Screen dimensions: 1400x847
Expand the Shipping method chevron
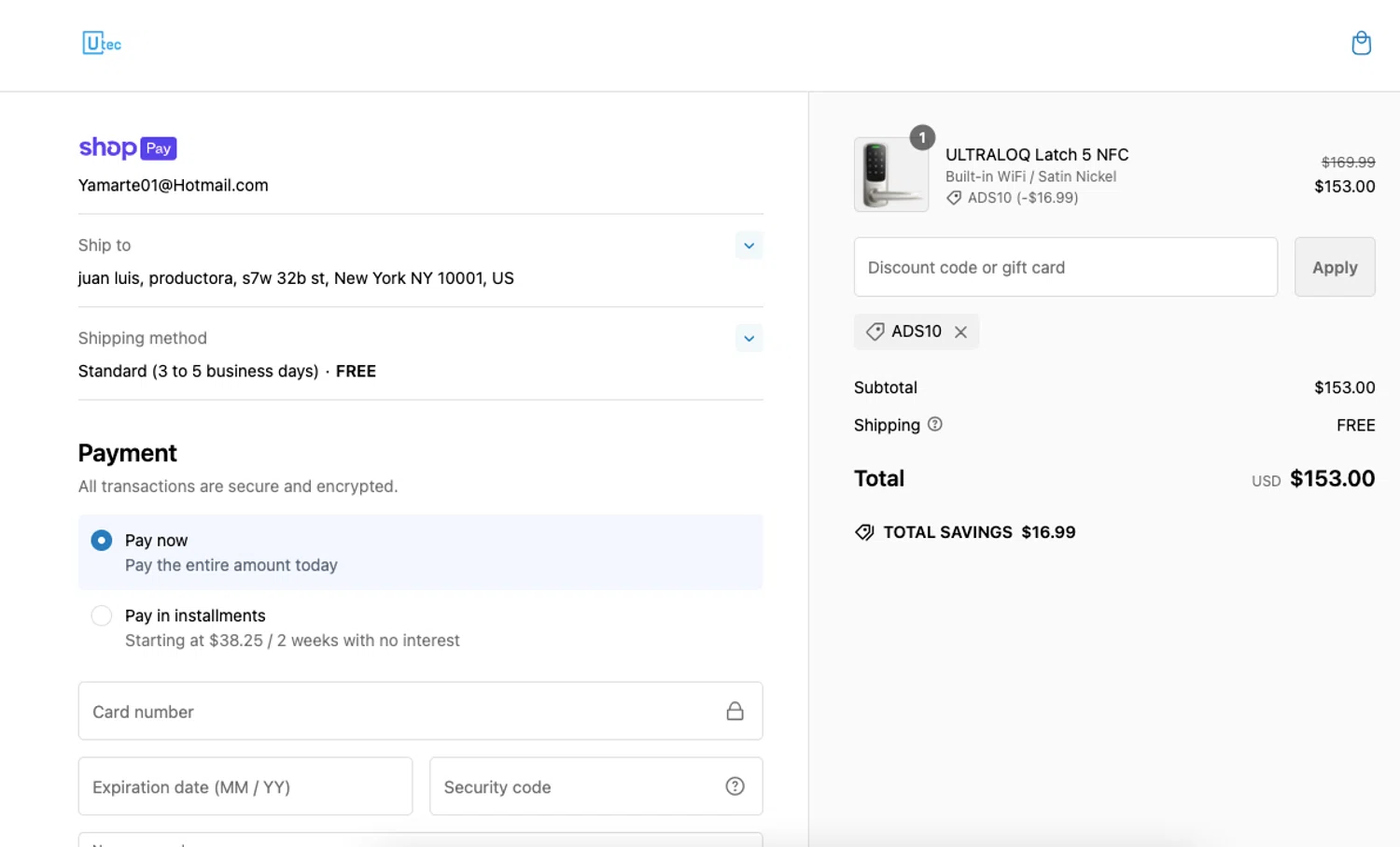(x=749, y=338)
